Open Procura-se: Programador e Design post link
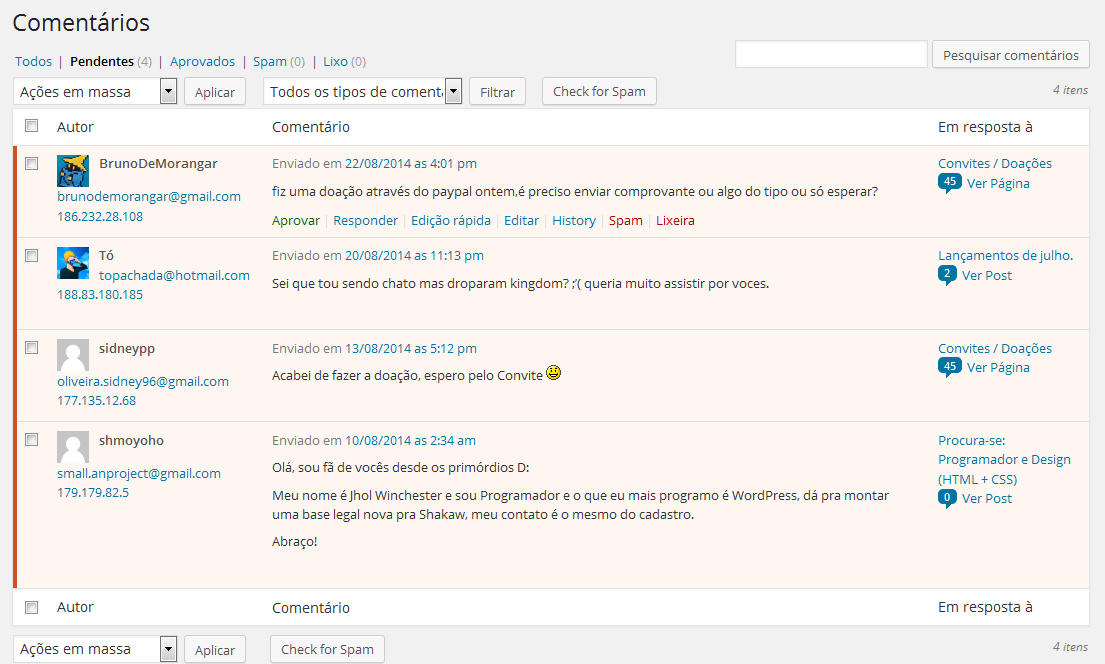Image resolution: width=1105 pixels, height=664 pixels. (x=1004, y=460)
